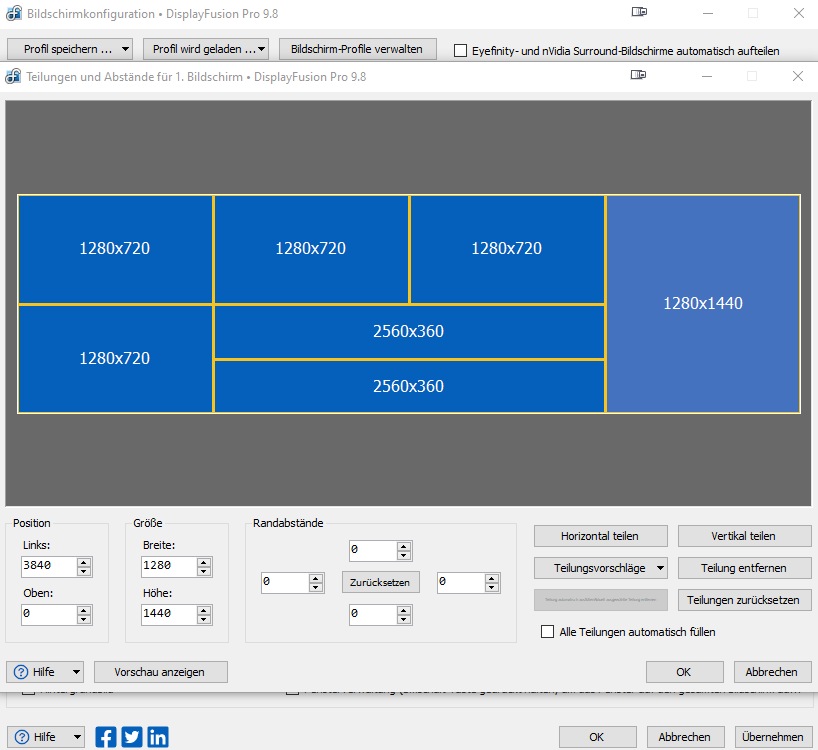Click the Höhe size input field
This screenshot has height=750, width=818.
169,614
